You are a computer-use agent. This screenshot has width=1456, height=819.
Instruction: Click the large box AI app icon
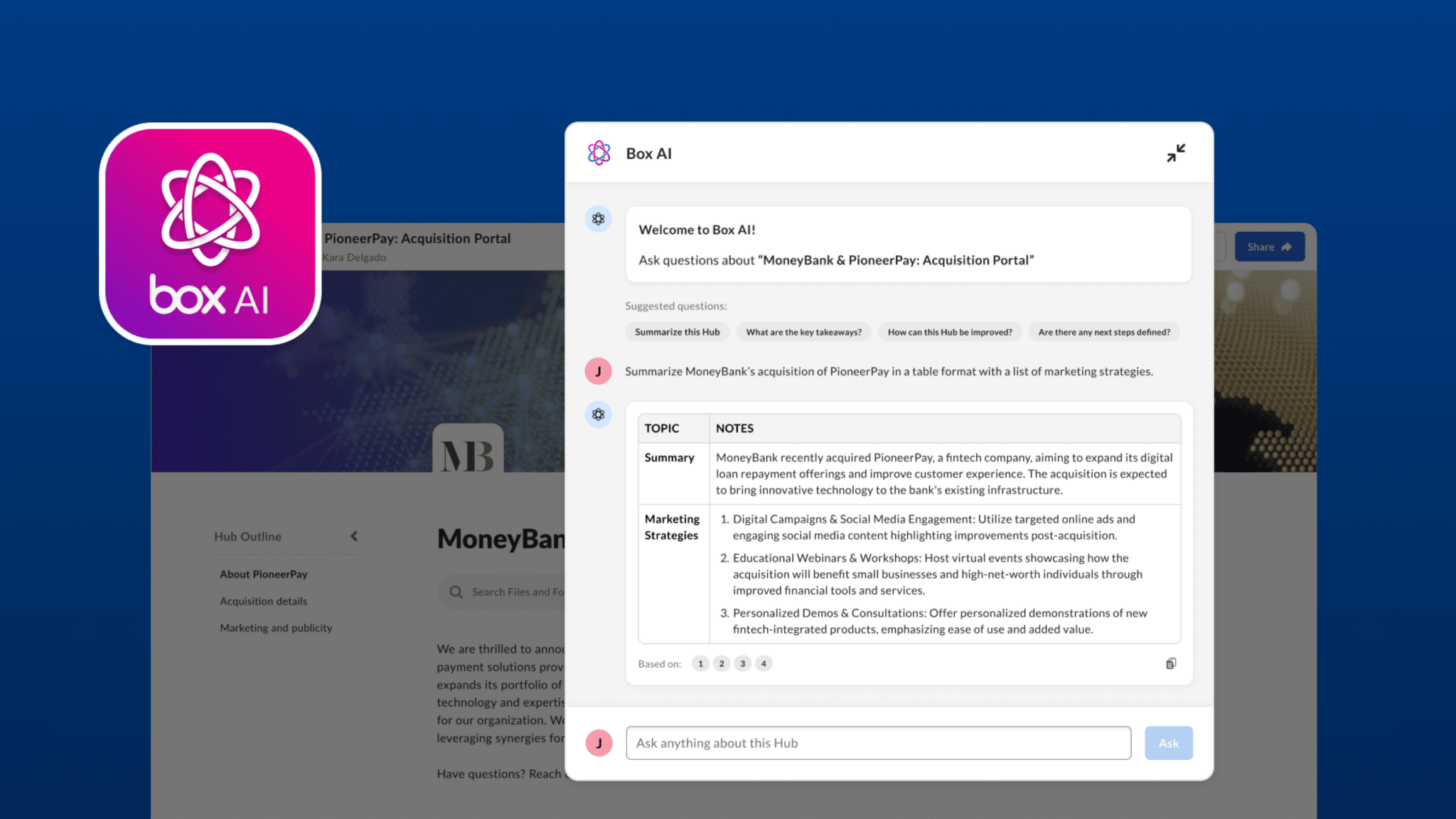(210, 234)
